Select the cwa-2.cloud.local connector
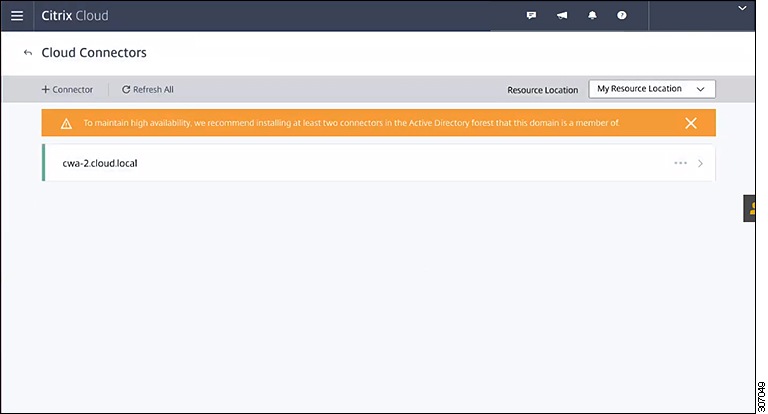Viewport: 768px width, 414px height. coord(379,163)
